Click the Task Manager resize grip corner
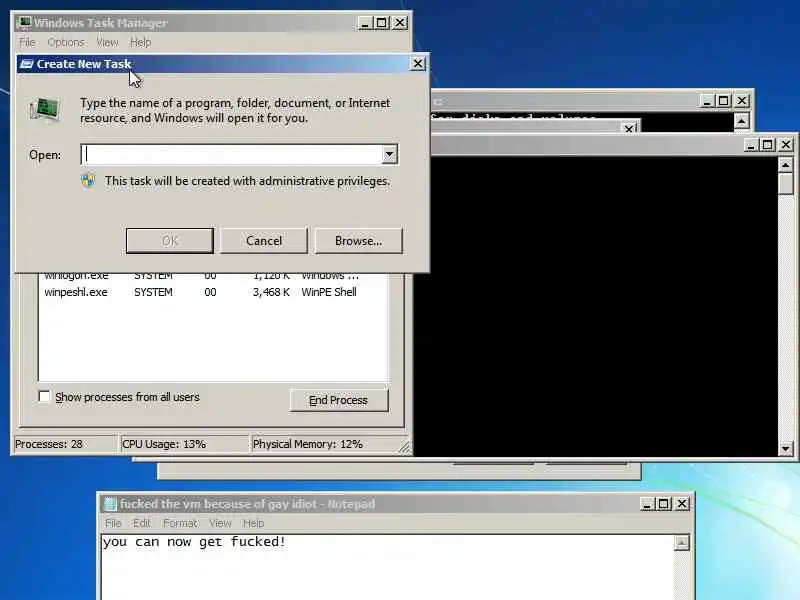 (404, 447)
